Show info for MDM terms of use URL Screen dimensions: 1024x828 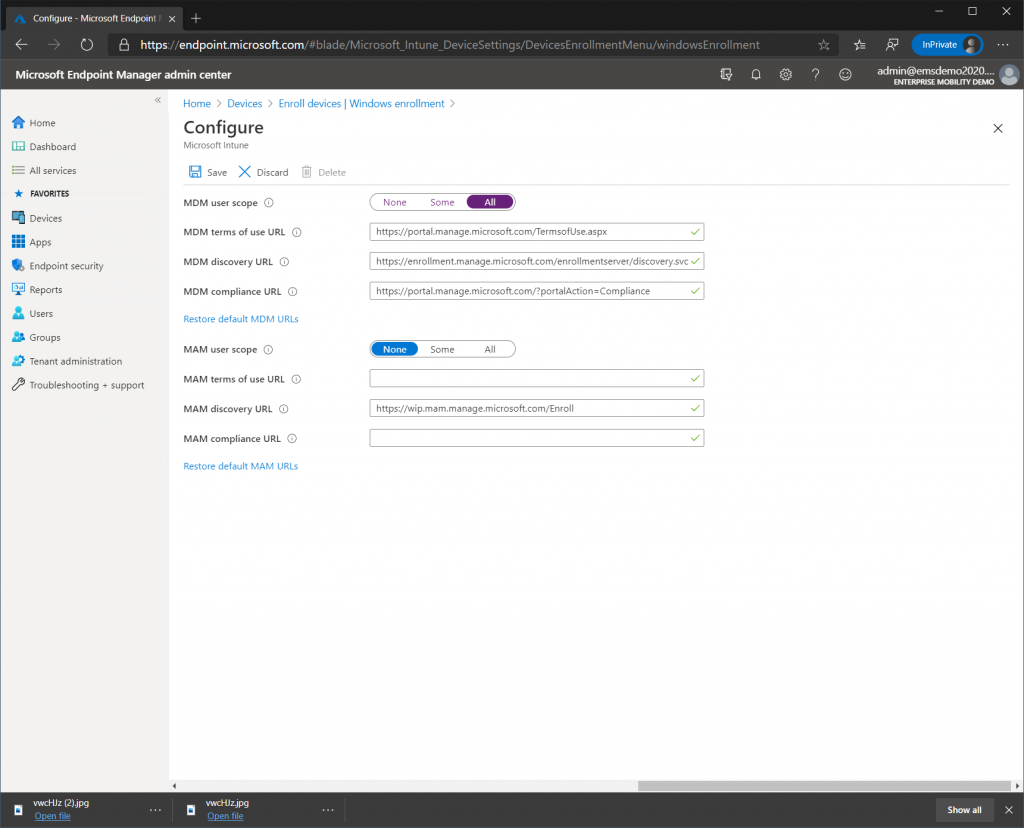click(x=296, y=232)
